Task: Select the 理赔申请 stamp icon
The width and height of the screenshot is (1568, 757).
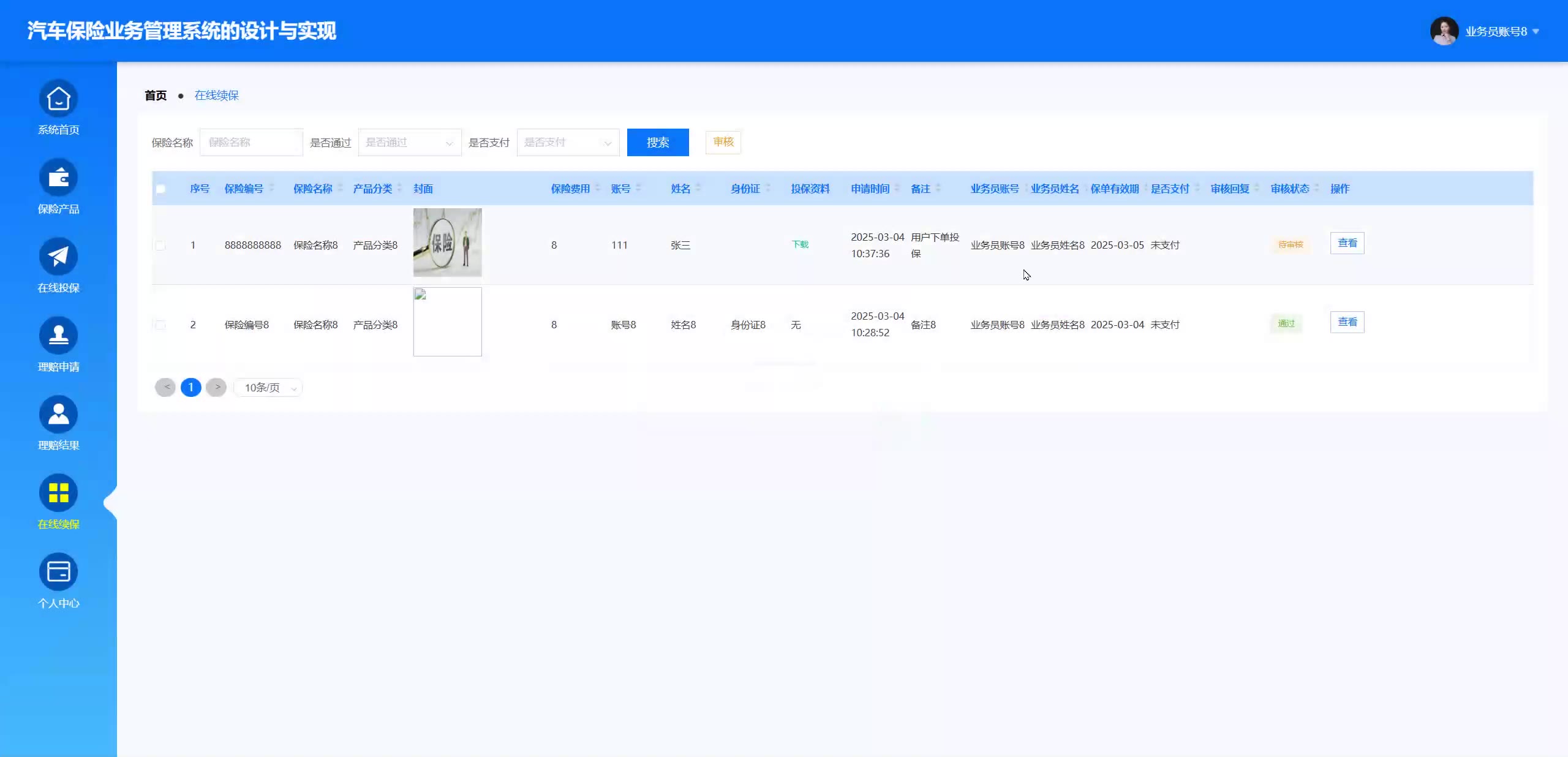Action: point(58,335)
